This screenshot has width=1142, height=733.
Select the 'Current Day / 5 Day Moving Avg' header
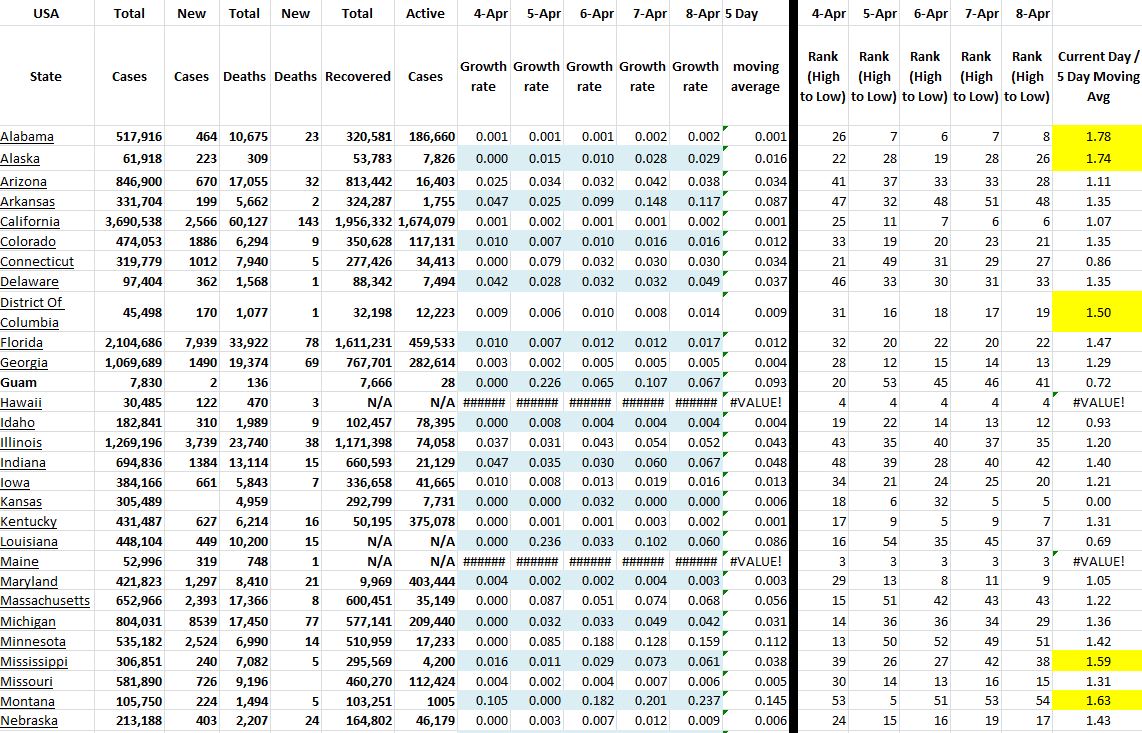pyautogui.click(x=1097, y=77)
